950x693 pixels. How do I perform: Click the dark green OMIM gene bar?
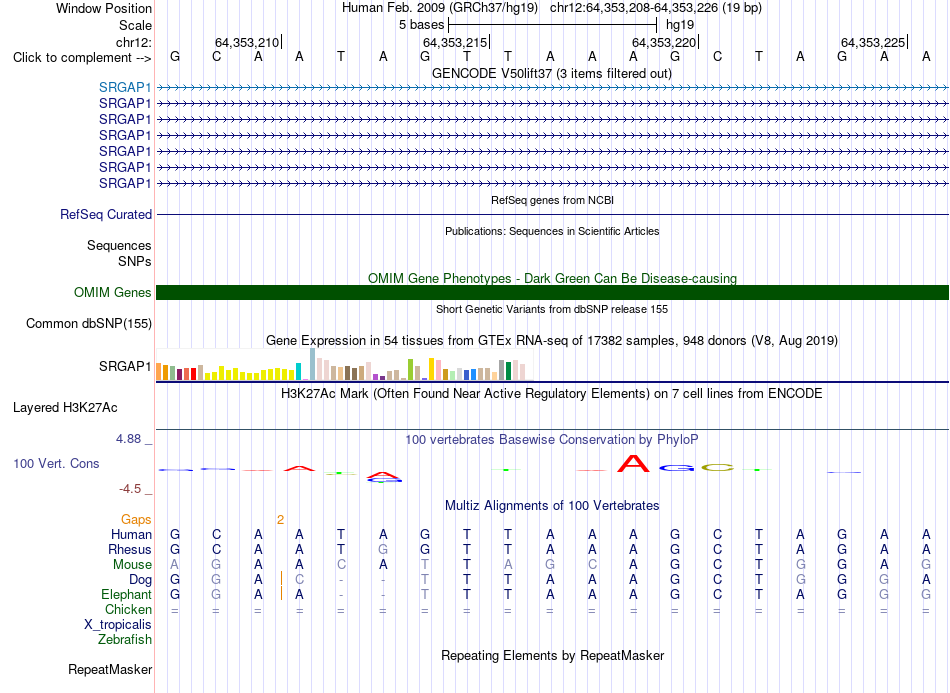click(x=552, y=293)
